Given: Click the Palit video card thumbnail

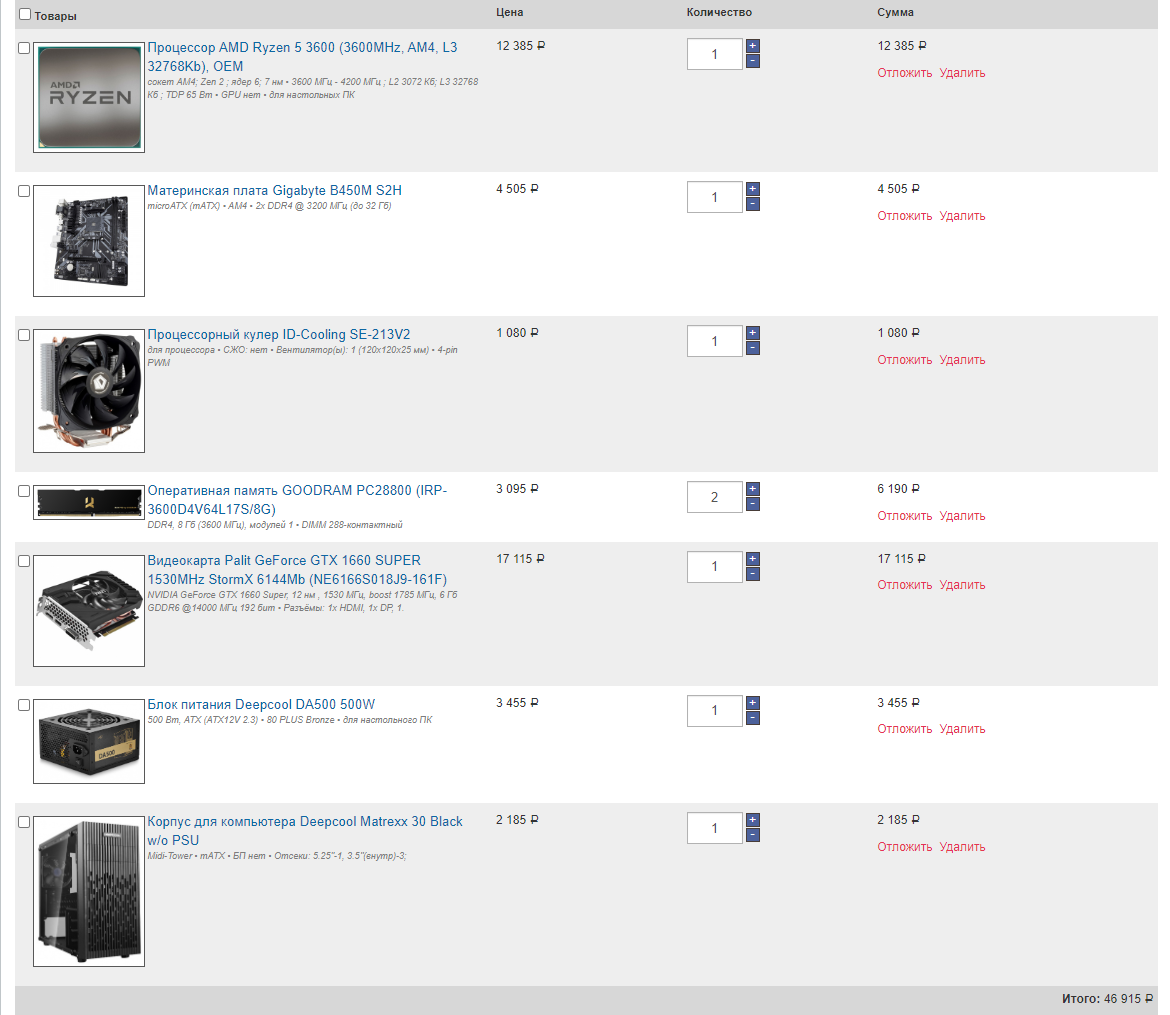Looking at the screenshot, I should [x=89, y=610].
